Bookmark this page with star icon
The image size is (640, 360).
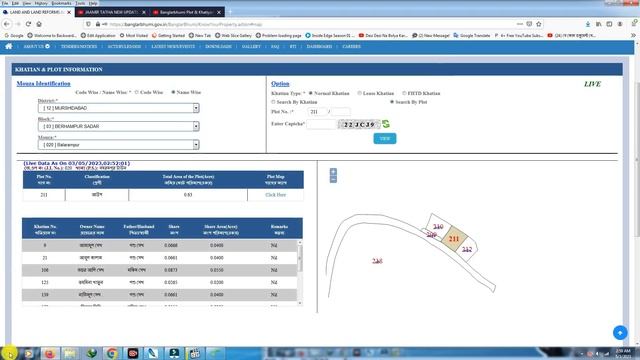pos(539,24)
